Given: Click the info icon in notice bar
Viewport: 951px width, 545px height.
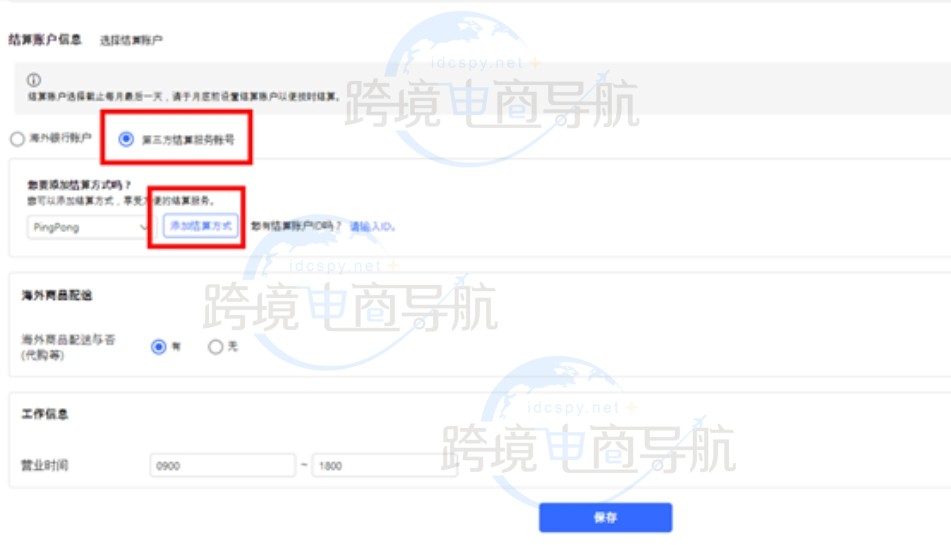Looking at the screenshot, I should point(34,80).
